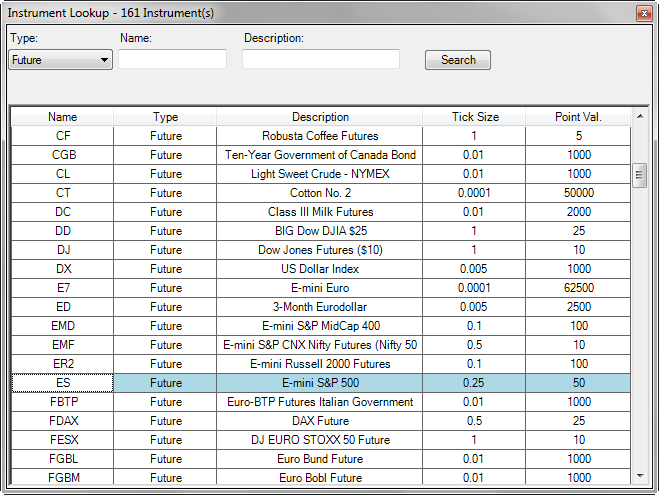Click point value 5 in CF row

click(578, 136)
